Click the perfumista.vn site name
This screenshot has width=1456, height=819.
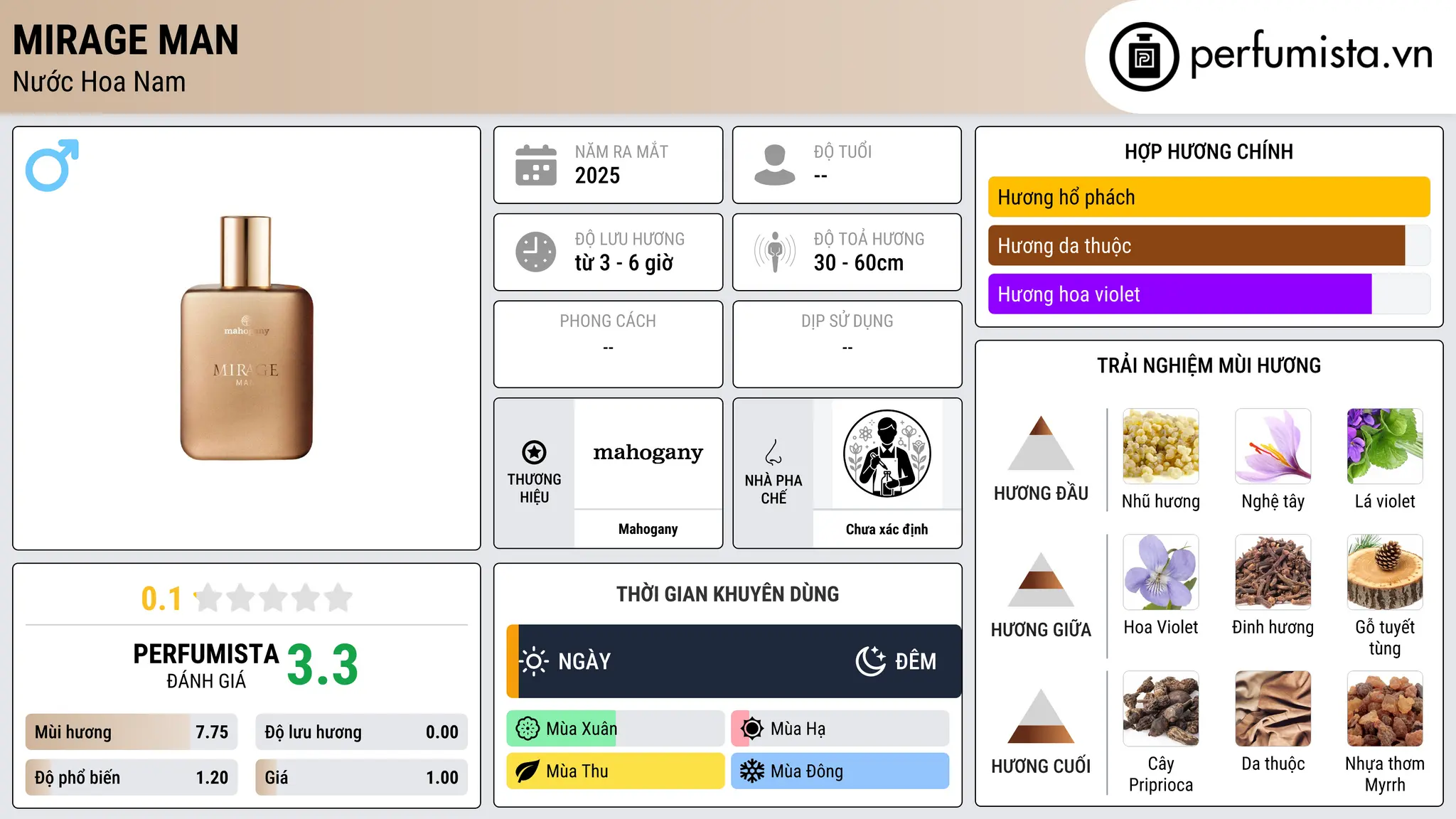pos(1312,54)
